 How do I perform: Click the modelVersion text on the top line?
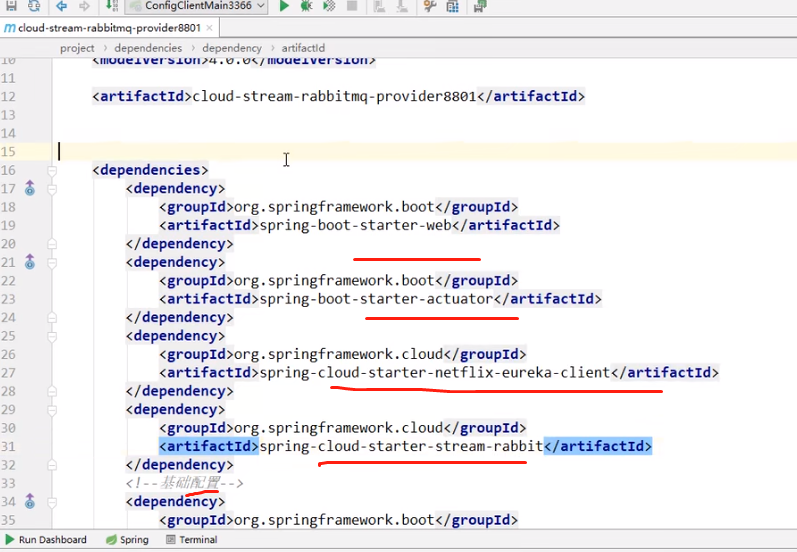click(234, 61)
